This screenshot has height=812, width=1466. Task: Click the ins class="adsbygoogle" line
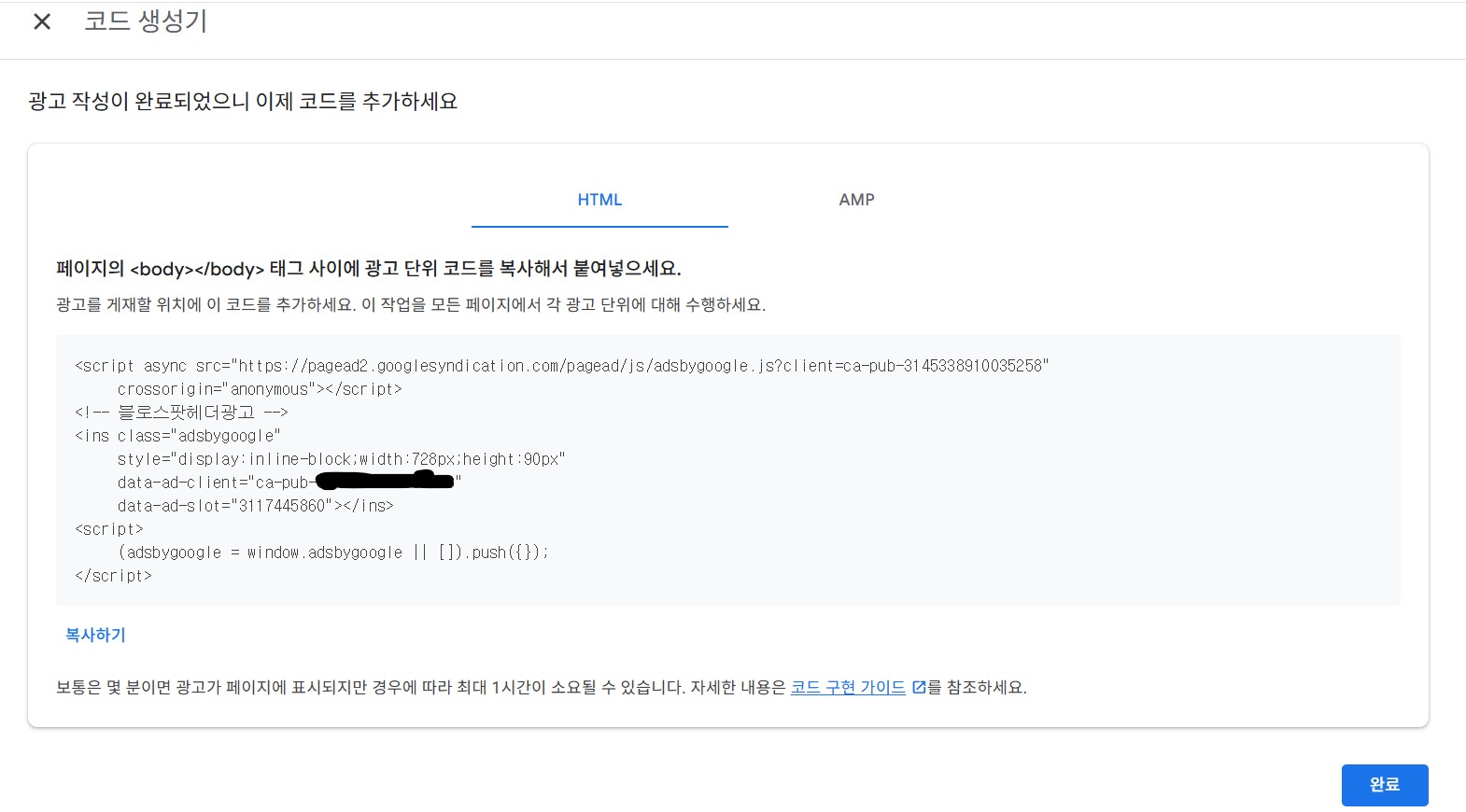(177, 436)
